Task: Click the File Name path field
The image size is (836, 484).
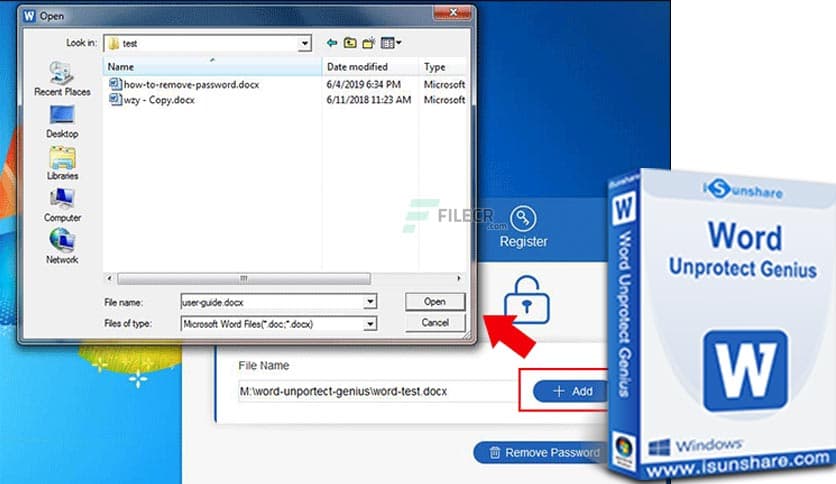Action: tap(376, 391)
